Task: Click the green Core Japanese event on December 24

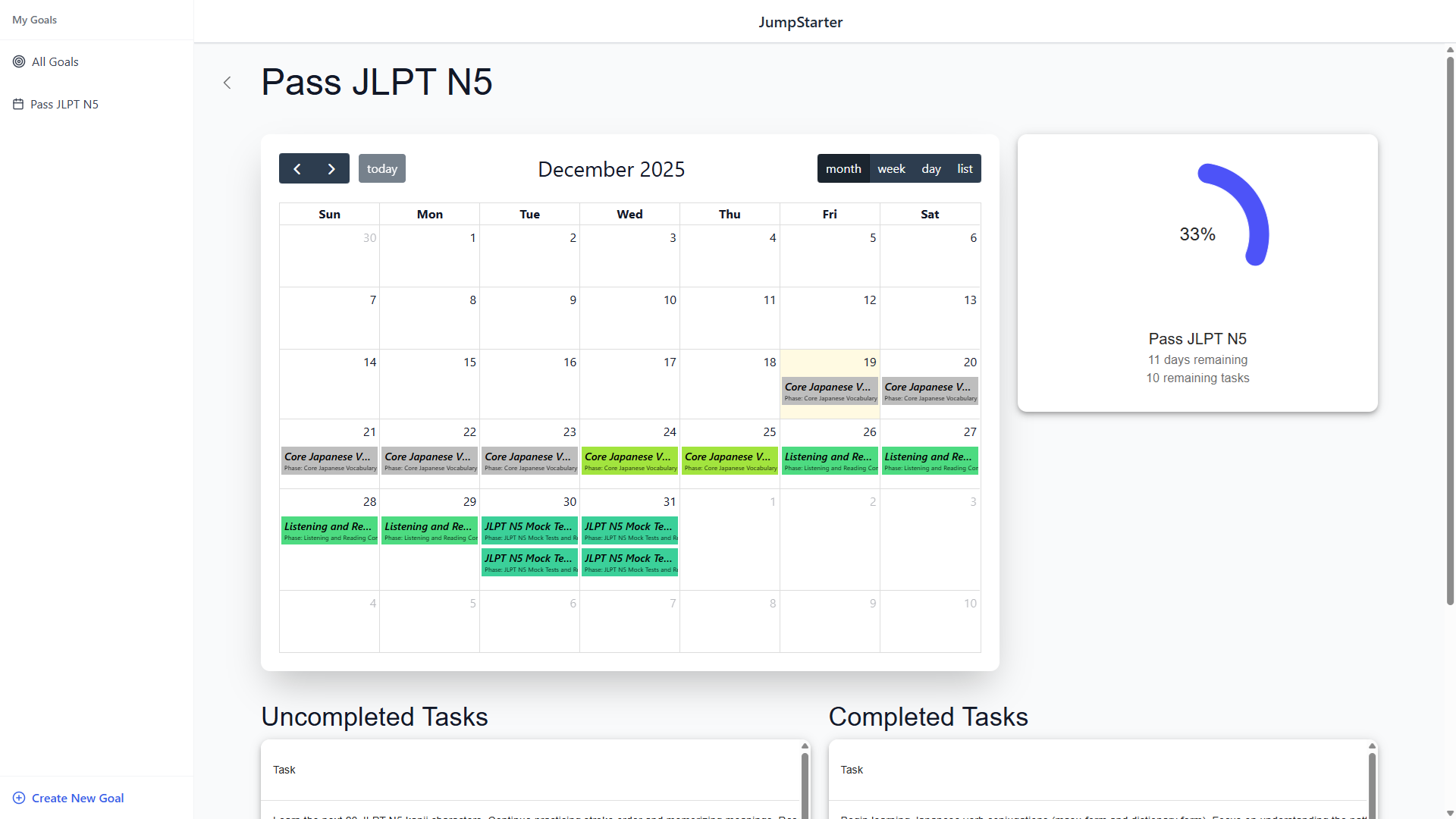Action: click(x=629, y=461)
